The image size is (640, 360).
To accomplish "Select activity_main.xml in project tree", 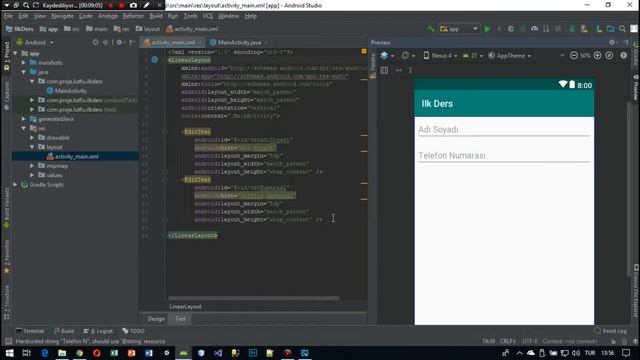I will (x=76, y=156).
